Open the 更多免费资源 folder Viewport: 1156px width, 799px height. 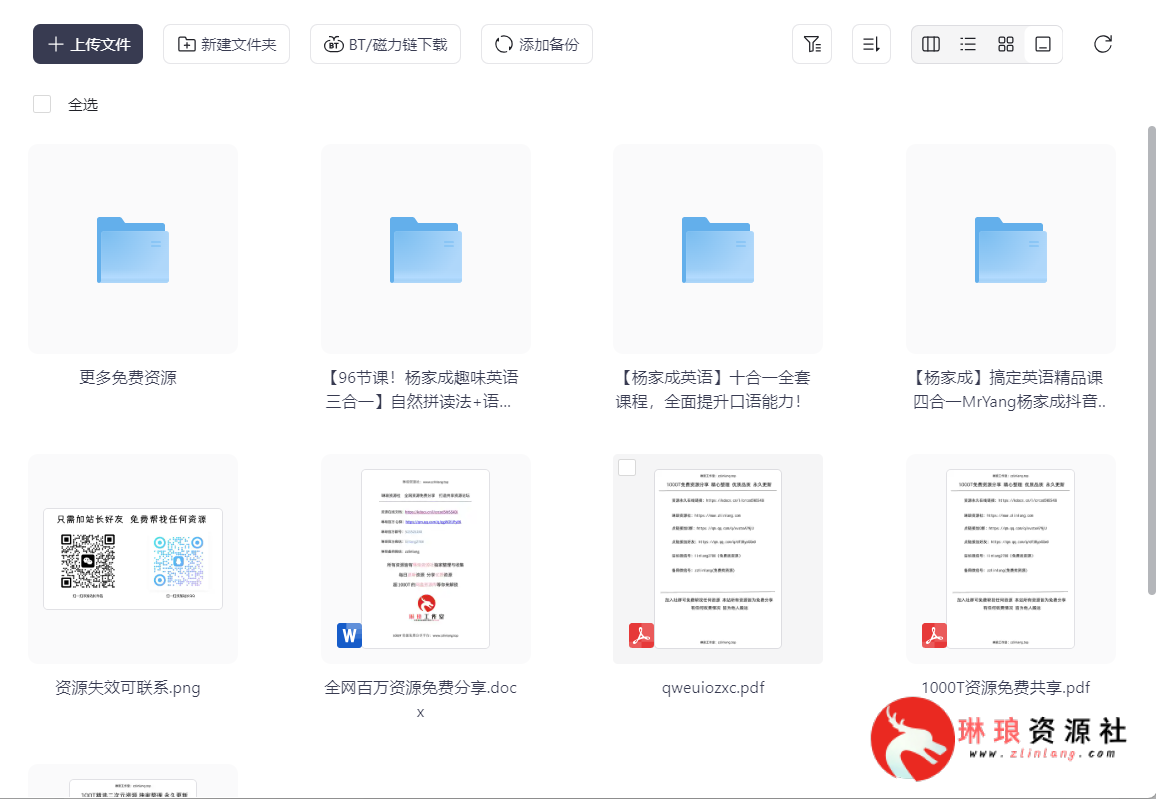[133, 249]
